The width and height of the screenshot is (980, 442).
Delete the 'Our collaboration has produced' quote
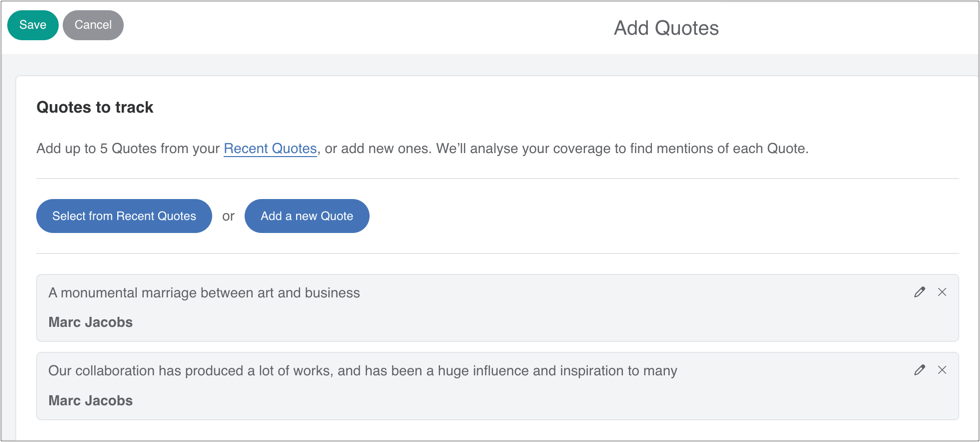[x=942, y=370]
